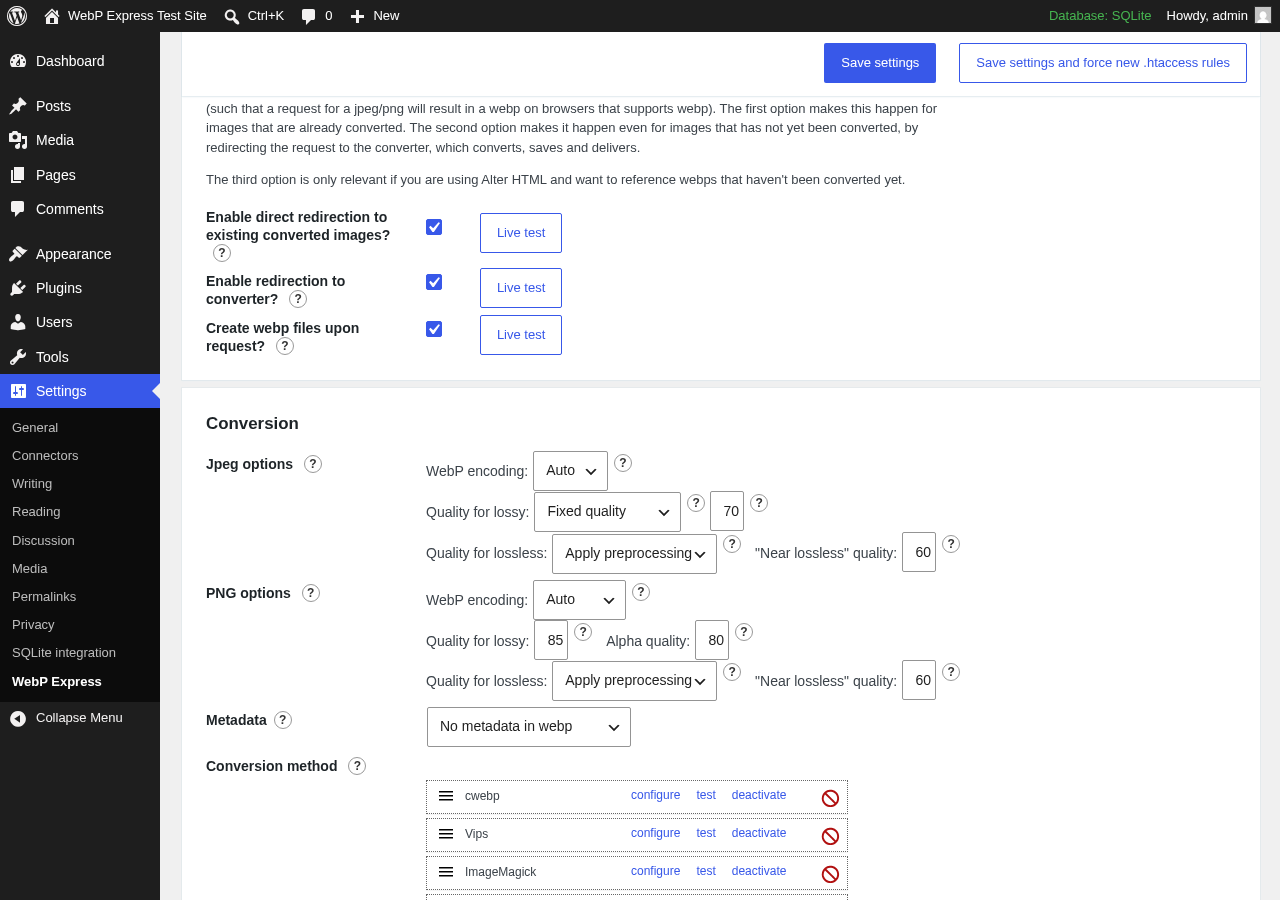Viewport: 1280px width, 900px height.
Task: Open PNG WebP encoding Auto dropdown
Action: point(579,600)
